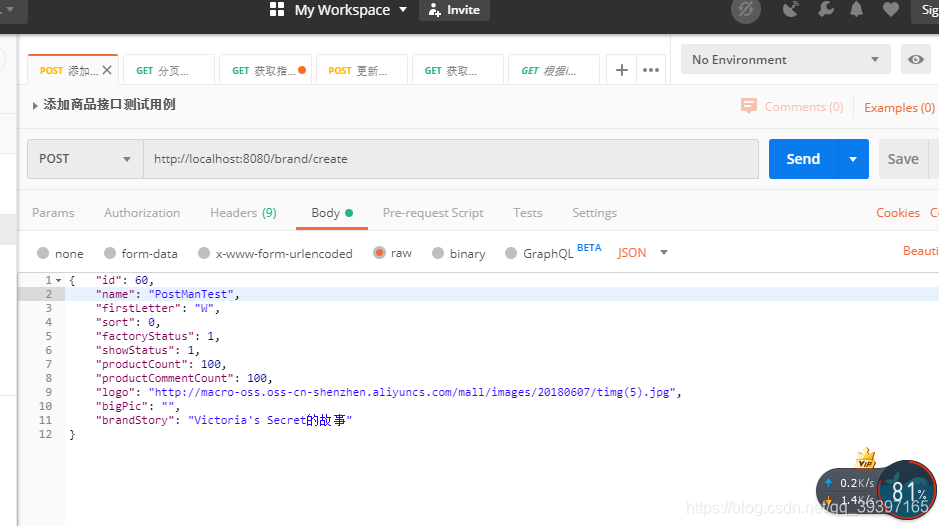Click the heart icon in header
939x526 pixels.
click(x=890, y=9)
